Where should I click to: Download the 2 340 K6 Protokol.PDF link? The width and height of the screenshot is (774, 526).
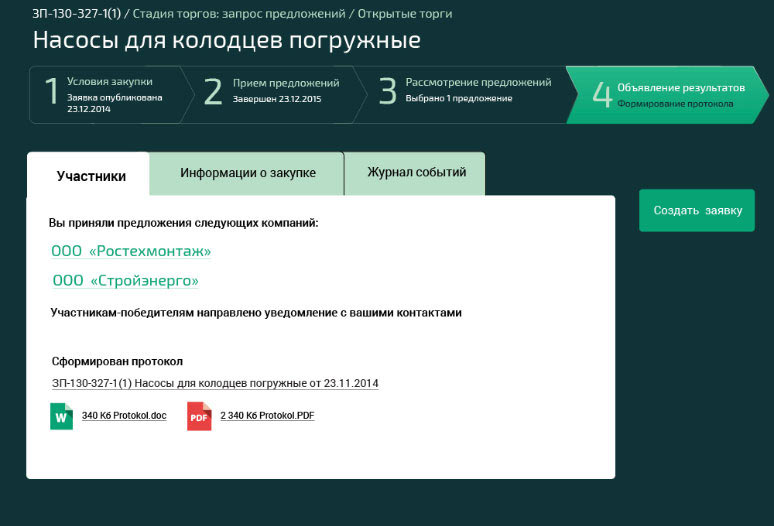click(260, 416)
